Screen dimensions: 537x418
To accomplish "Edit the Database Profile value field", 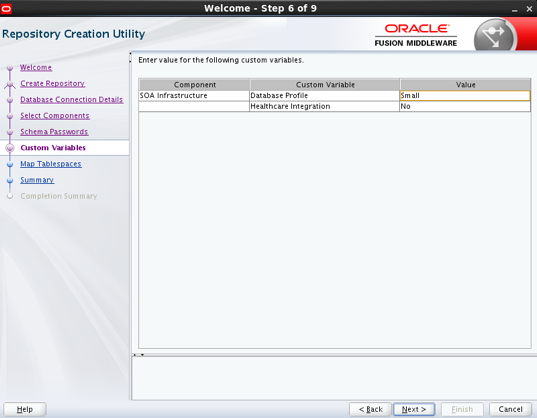I will 465,96.
